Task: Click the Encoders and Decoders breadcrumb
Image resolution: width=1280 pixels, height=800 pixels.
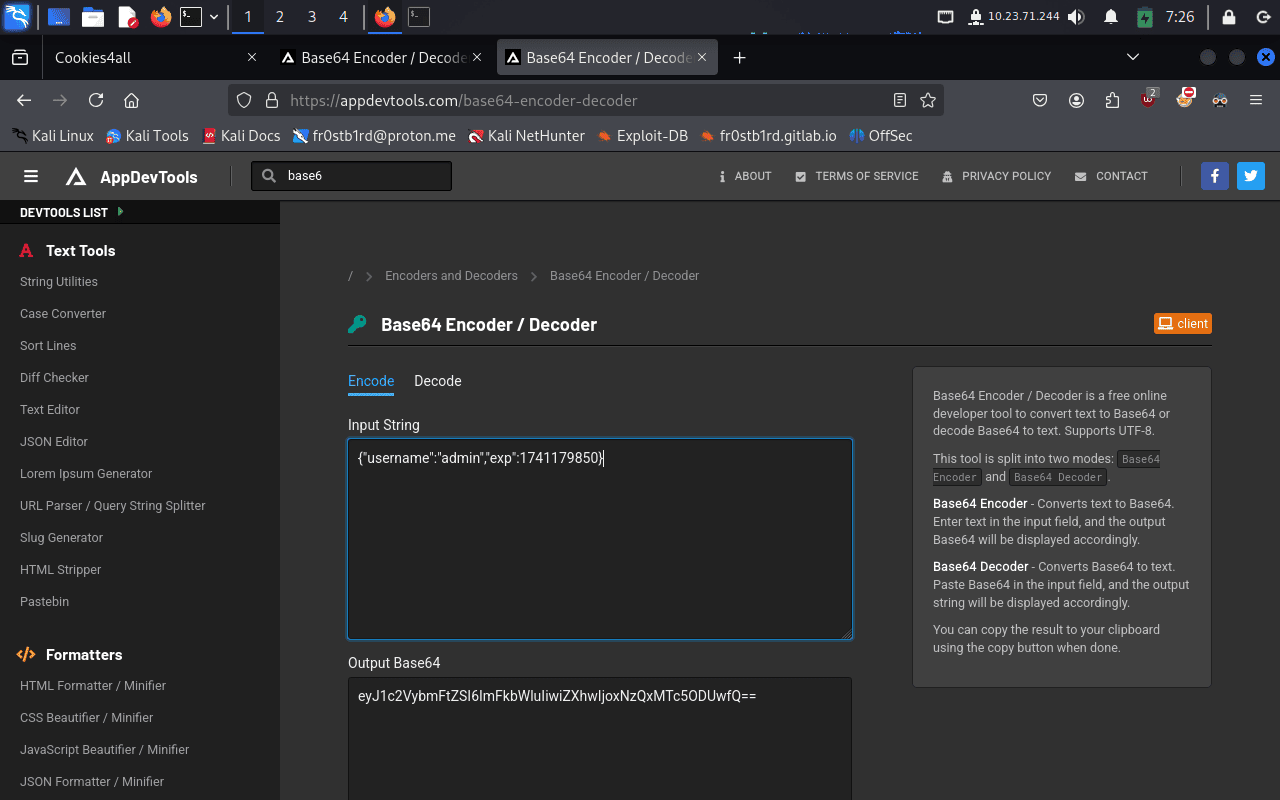Action: tap(451, 275)
